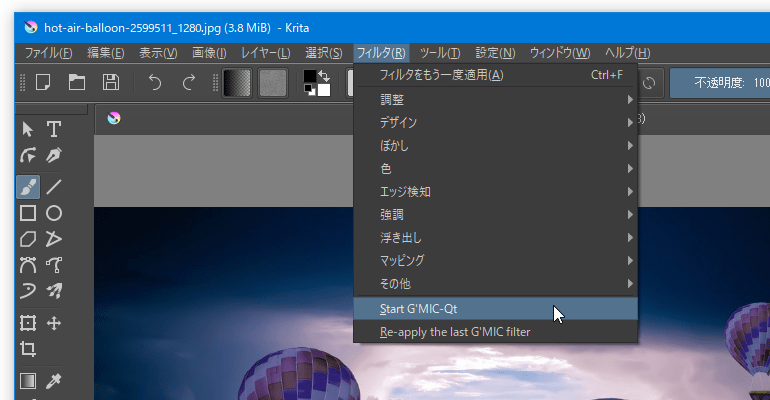Image resolution: width=770 pixels, height=400 pixels.
Task: Choose フィルタをもう一度適用(A) menu entry
Action: 495,75
